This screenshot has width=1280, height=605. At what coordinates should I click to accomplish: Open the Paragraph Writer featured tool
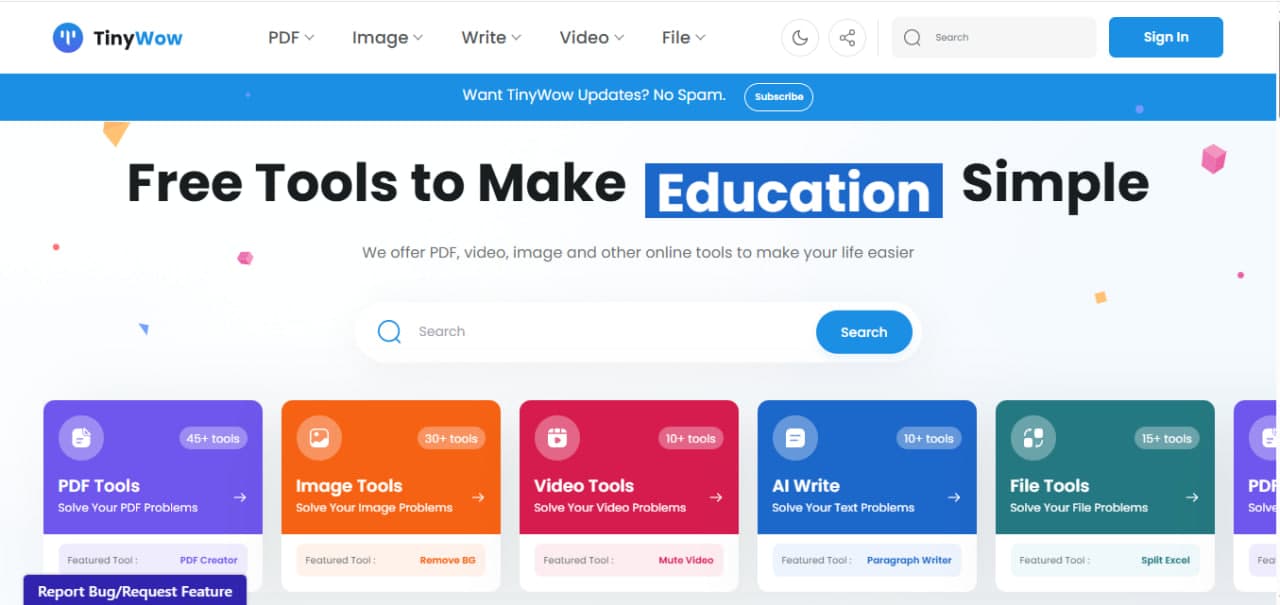(909, 560)
